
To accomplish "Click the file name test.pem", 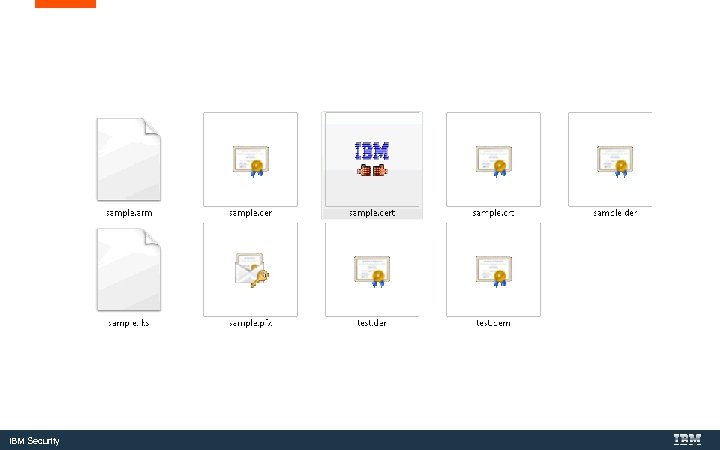I will [x=494, y=323].
